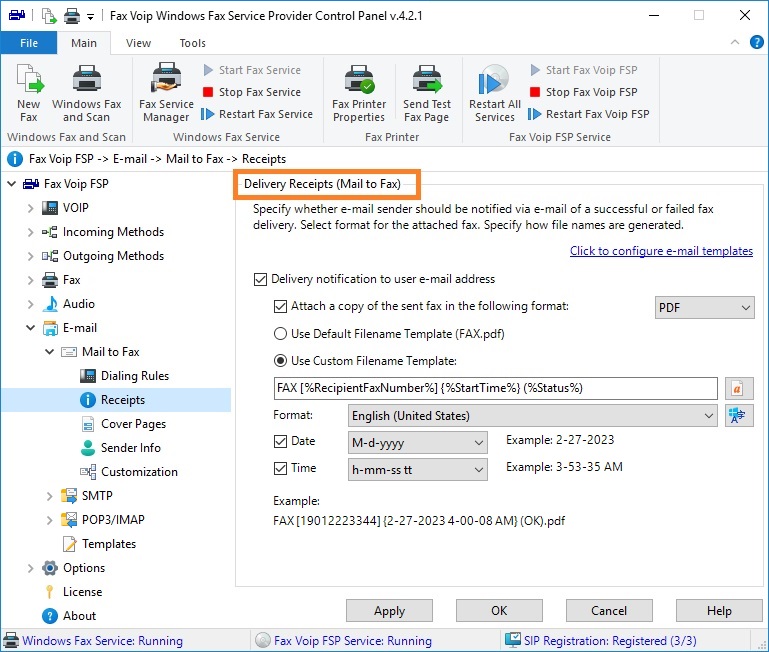Toggle the Date checkbox
769x652 pixels.
click(280, 441)
